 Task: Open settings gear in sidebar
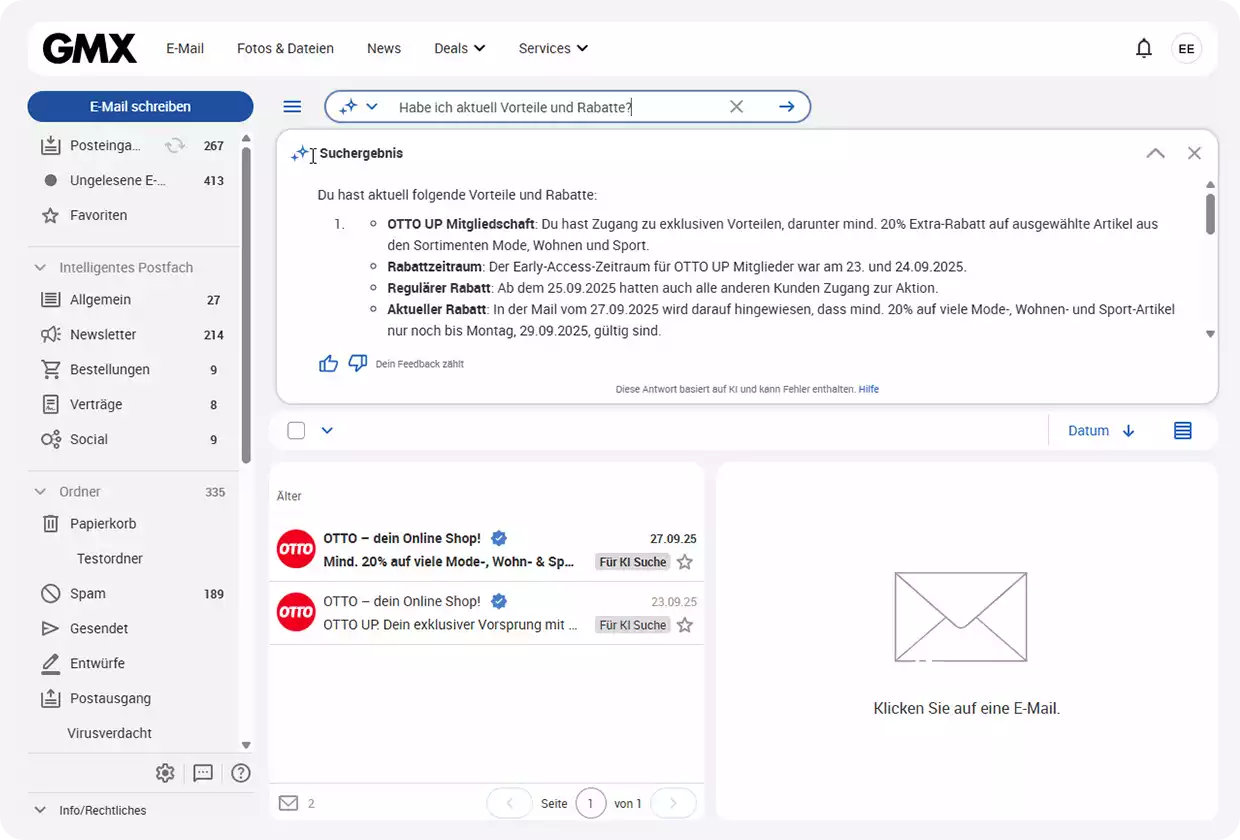[x=165, y=773]
